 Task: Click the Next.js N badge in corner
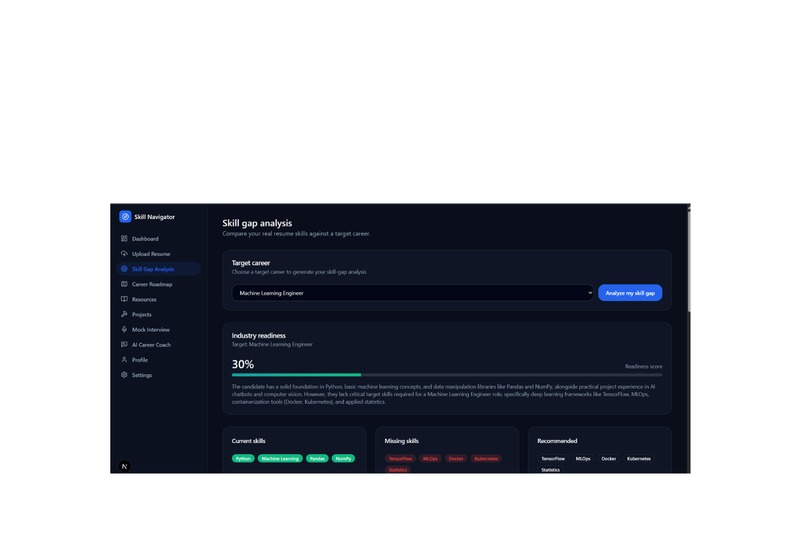[x=124, y=466]
